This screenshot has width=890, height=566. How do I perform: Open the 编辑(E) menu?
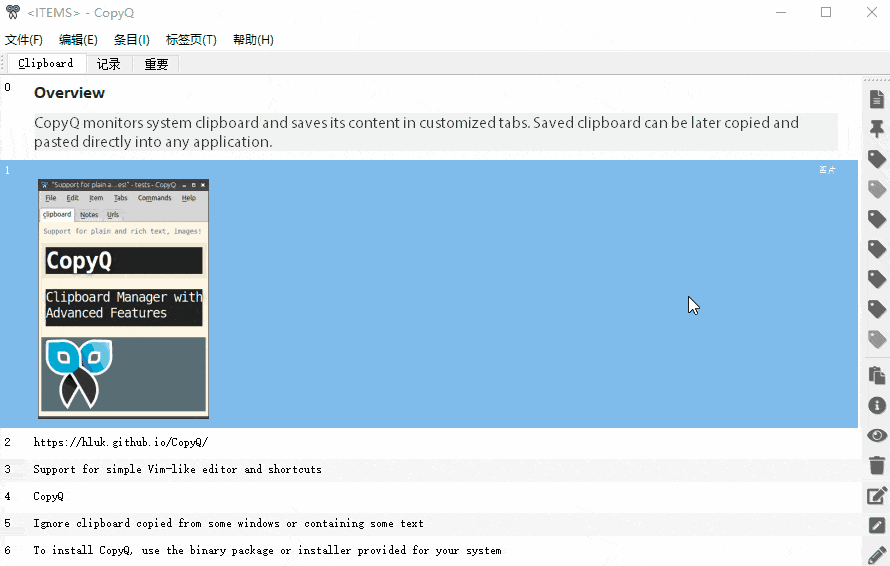(x=78, y=40)
